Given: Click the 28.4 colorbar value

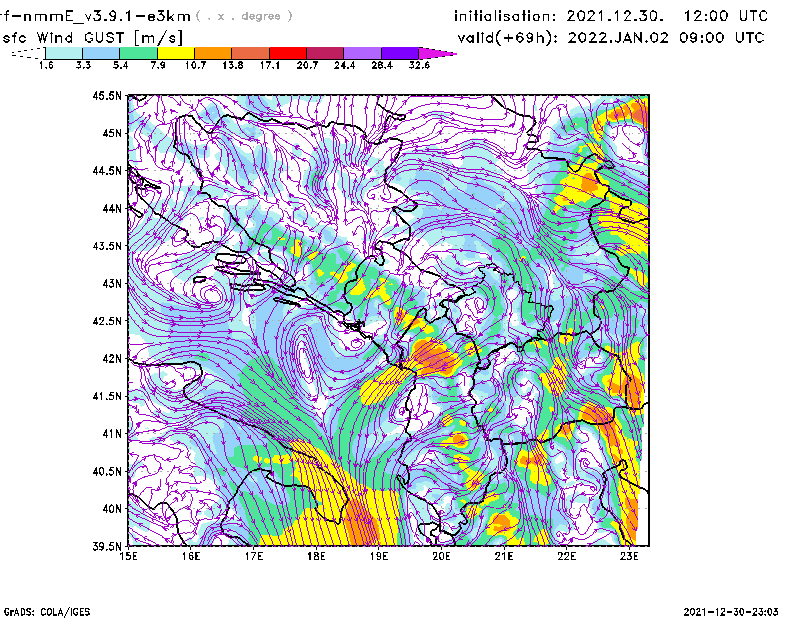Looking at the screenshot, I should [x=382, y=65].
